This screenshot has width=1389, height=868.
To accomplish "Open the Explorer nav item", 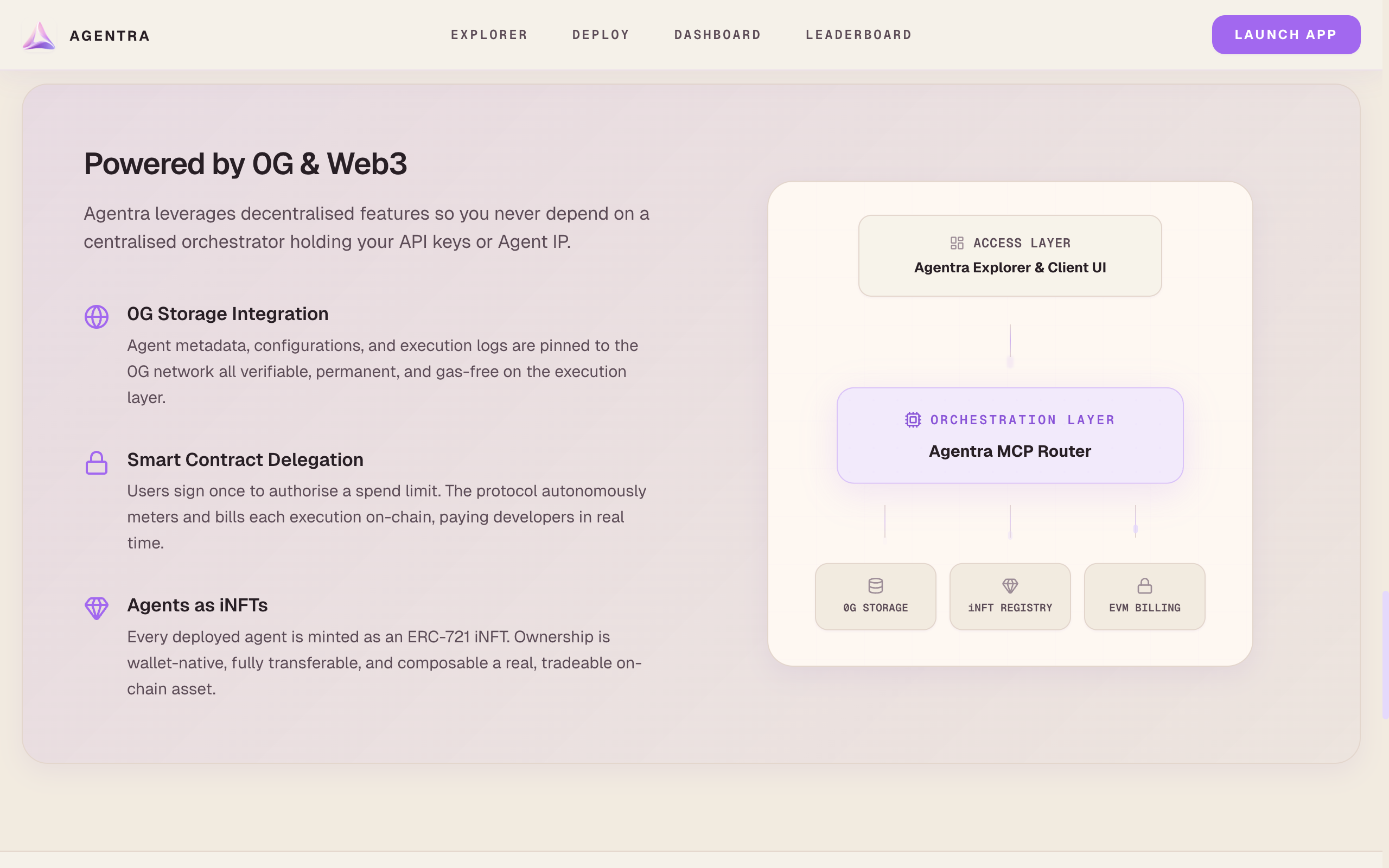I will pos(489,35).
